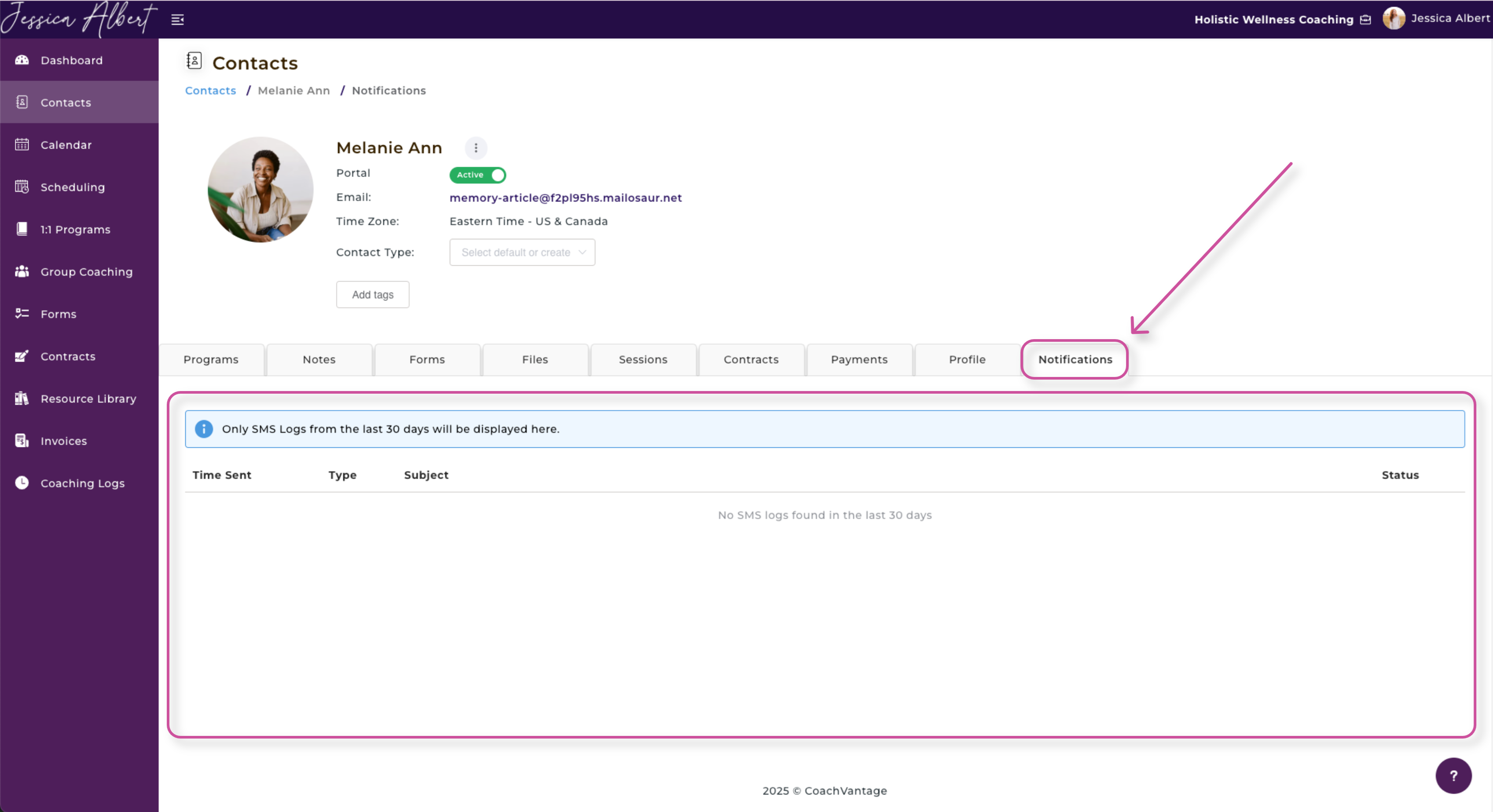Click the Add tags button
The height and width of the screenshot is (812, 1493).
373,295
